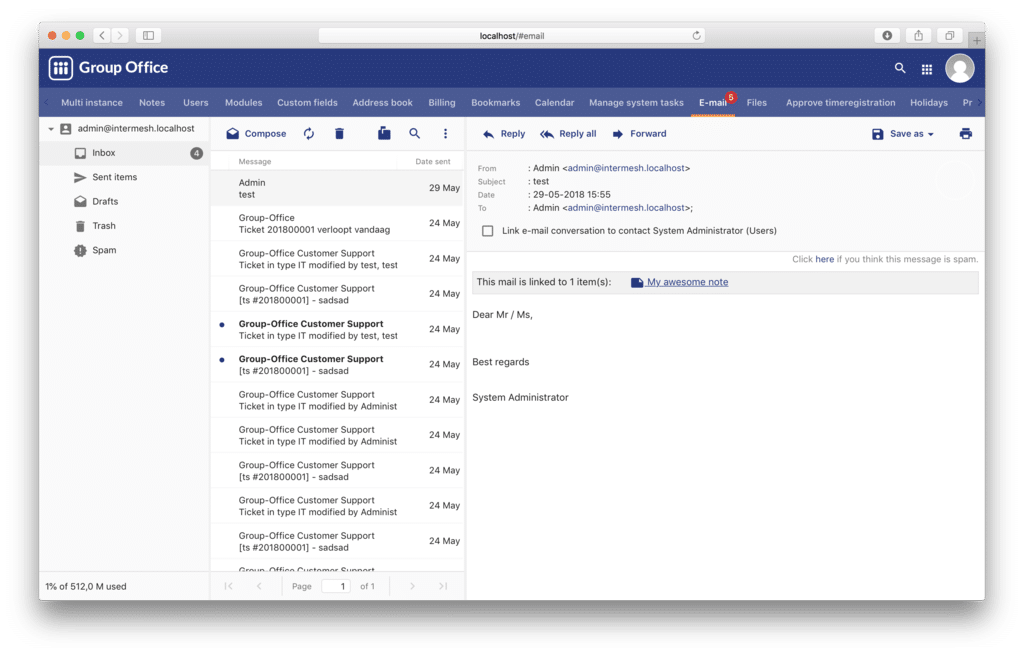Search messages with the toolbar magnifier
1024x656 pixels.
(x=415, y=133)
